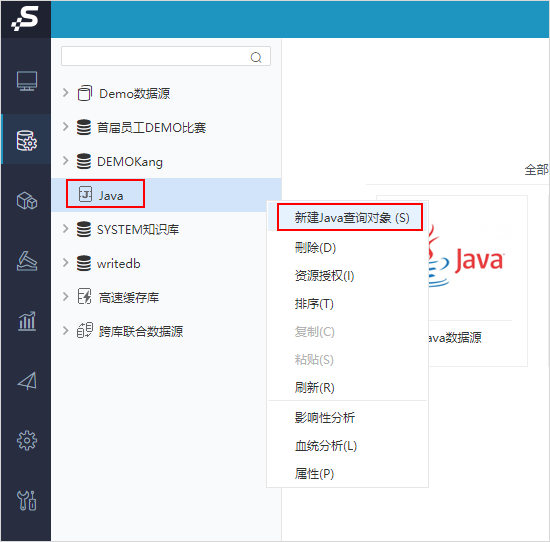Image resolution: width=550 pixels, height=542 pixels.
Task: Expand the Demo数据源 tree node
Action: pyautogui.click(x=65, y=93)
